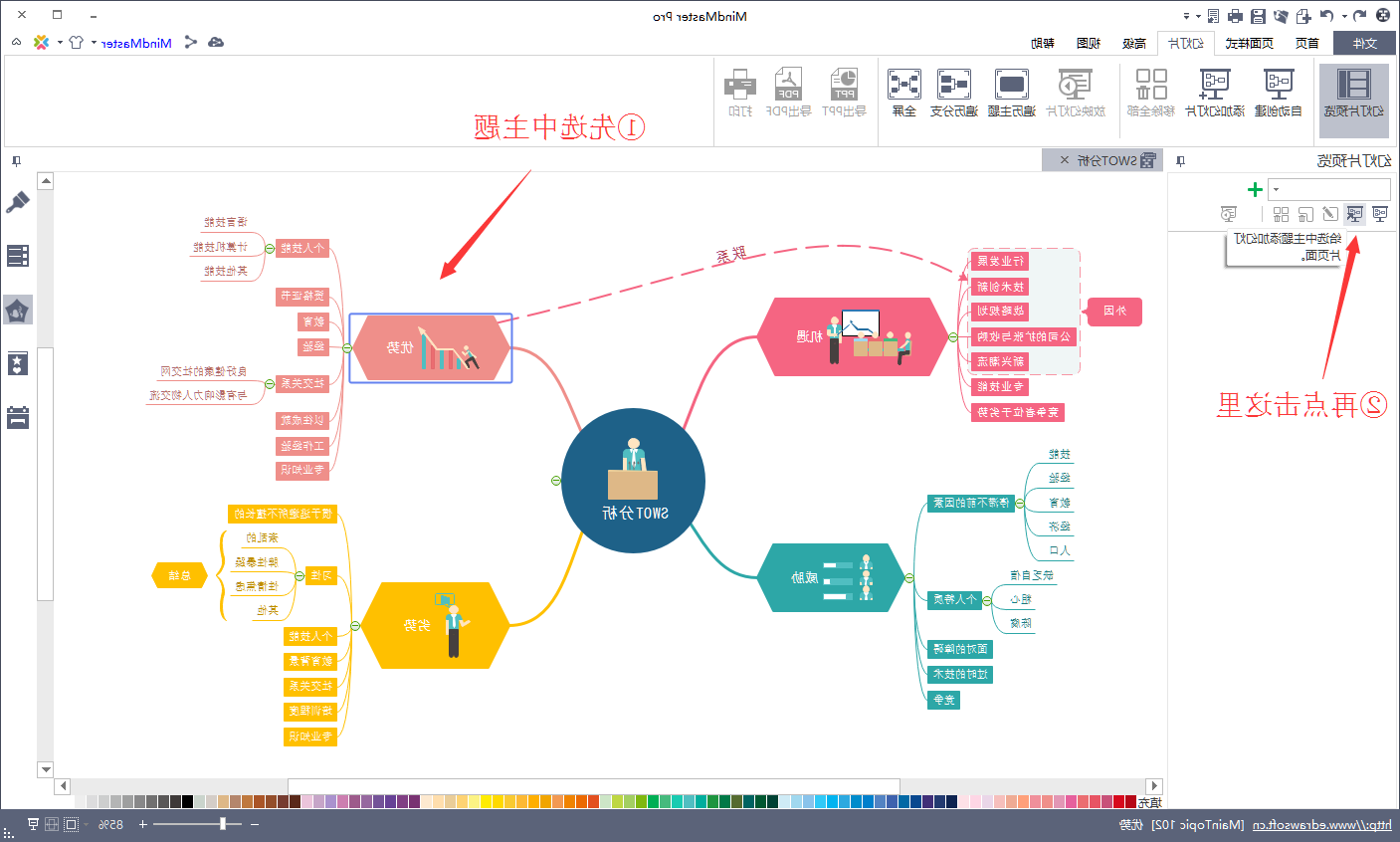This screenshot has width=1400, height=842.
Task: Click the edit pencil icon in preview panel
Action: pyautogui.click(x=1330, y=214)
